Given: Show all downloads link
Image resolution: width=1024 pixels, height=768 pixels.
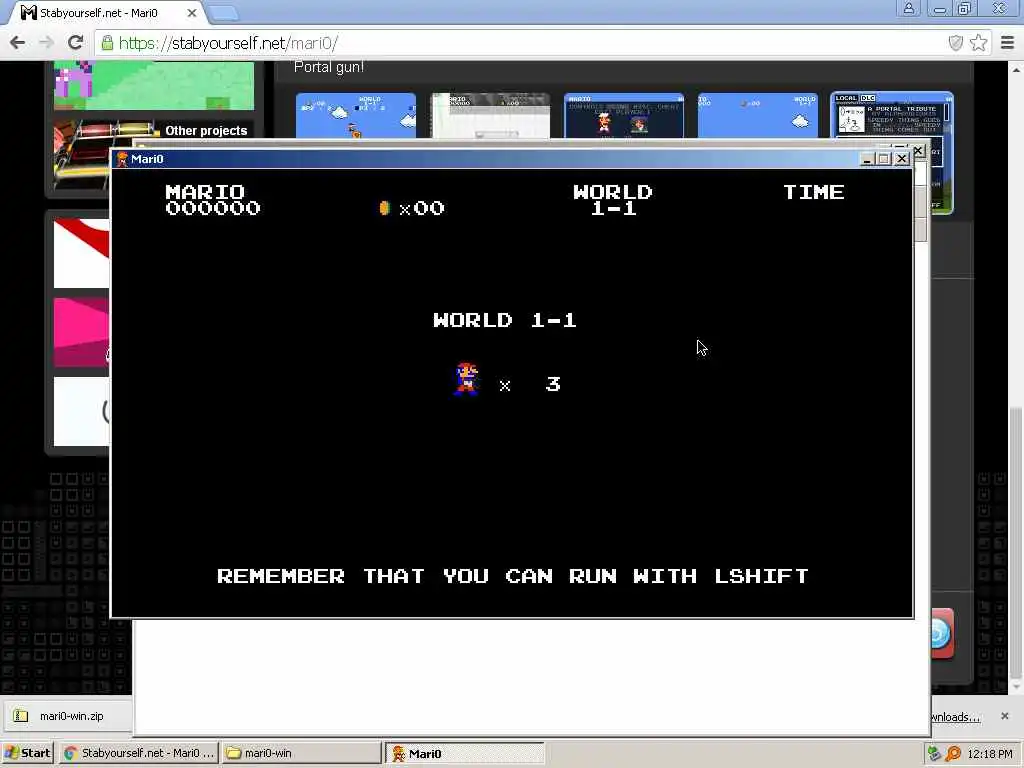Looking at the screenshot, I should point(954,717).
